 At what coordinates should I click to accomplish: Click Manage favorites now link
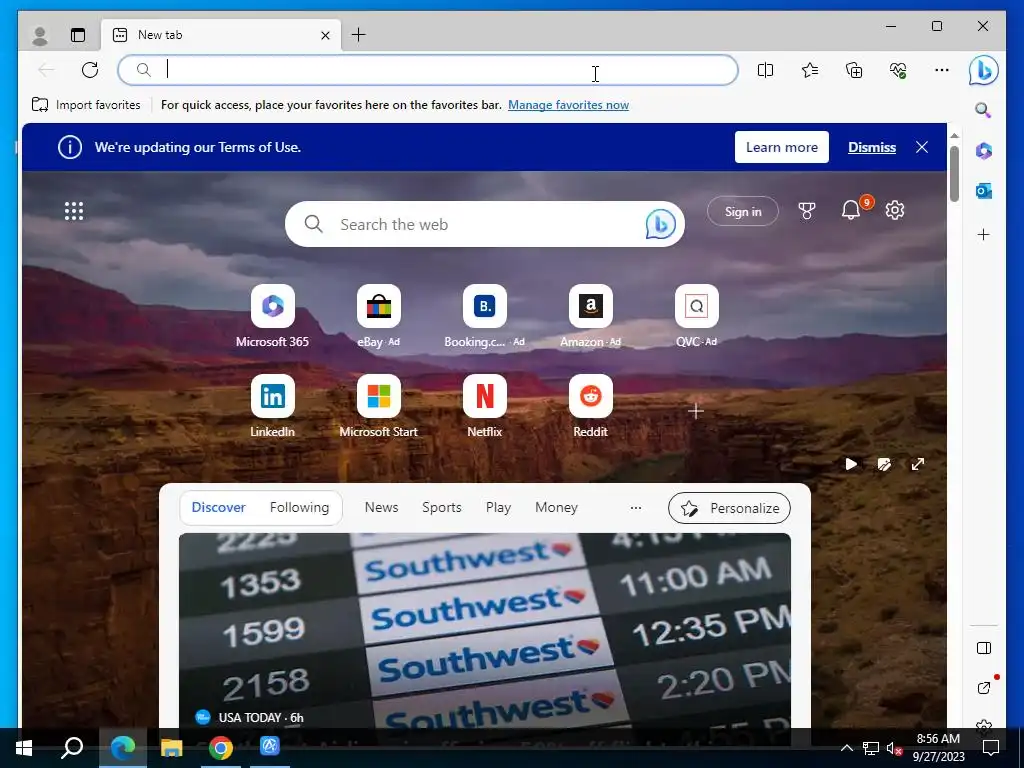click(568, 105)
